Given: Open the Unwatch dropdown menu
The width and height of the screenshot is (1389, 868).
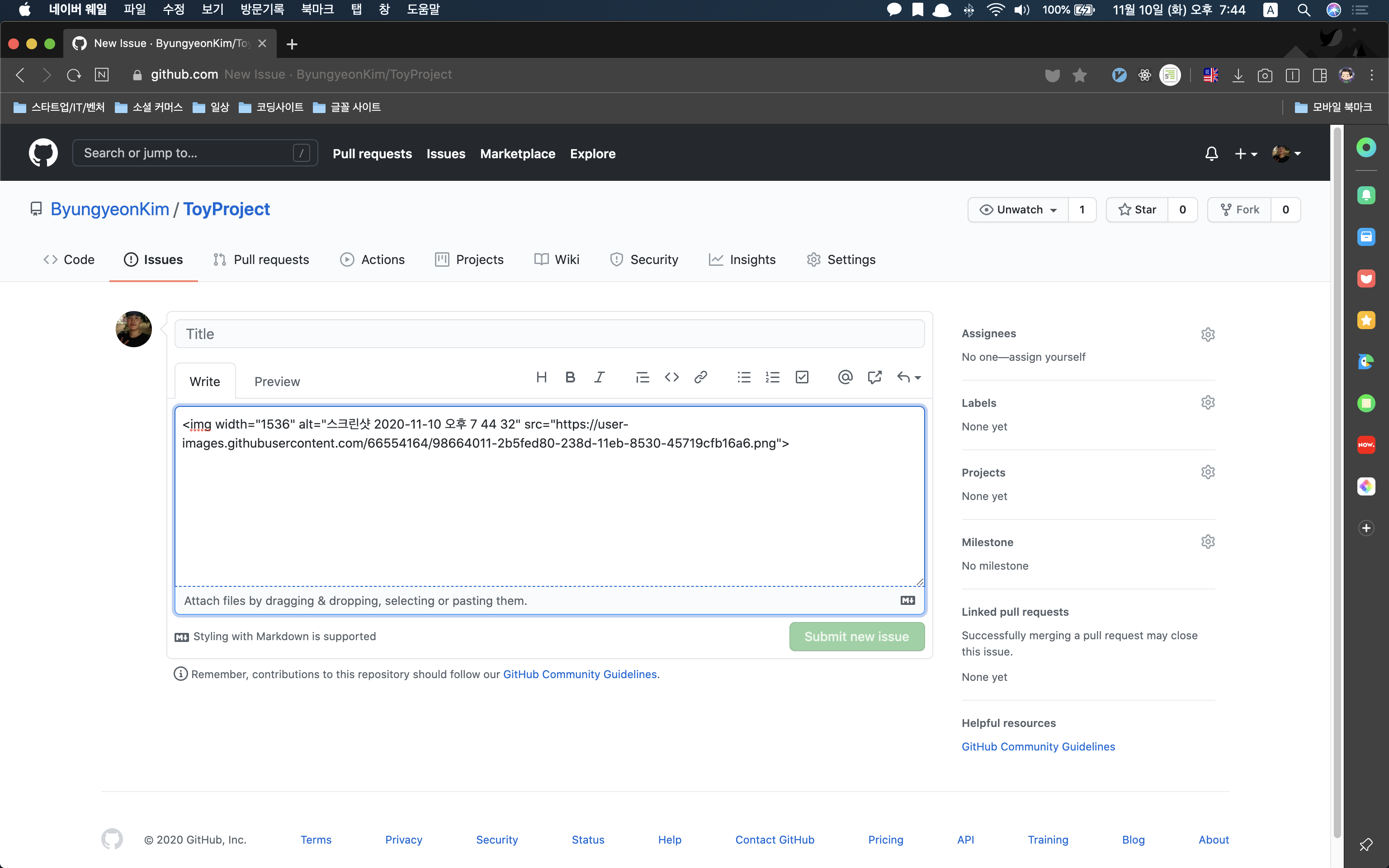Looking at the screenshot, I should [1018, 209].
